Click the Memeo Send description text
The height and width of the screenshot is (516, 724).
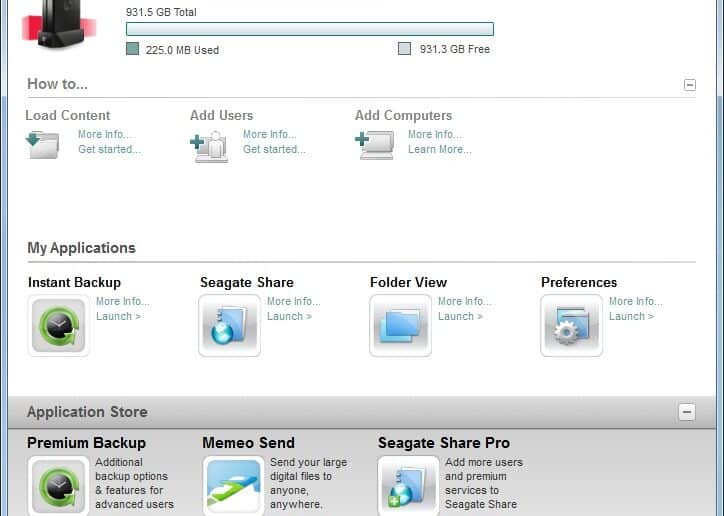pyautogui.click(x=308, y=483)
